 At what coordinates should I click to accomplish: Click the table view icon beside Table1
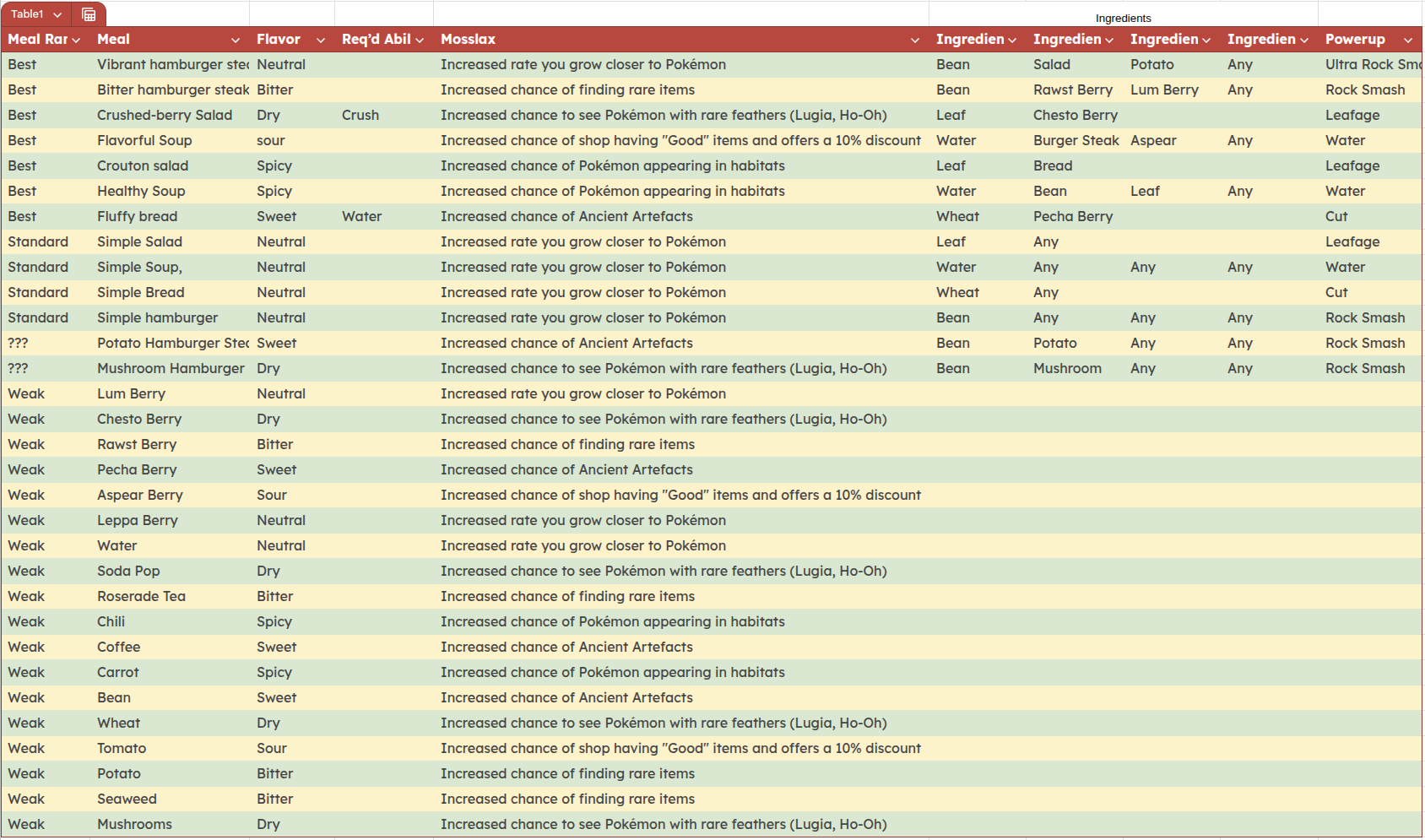tap(89, 14)
